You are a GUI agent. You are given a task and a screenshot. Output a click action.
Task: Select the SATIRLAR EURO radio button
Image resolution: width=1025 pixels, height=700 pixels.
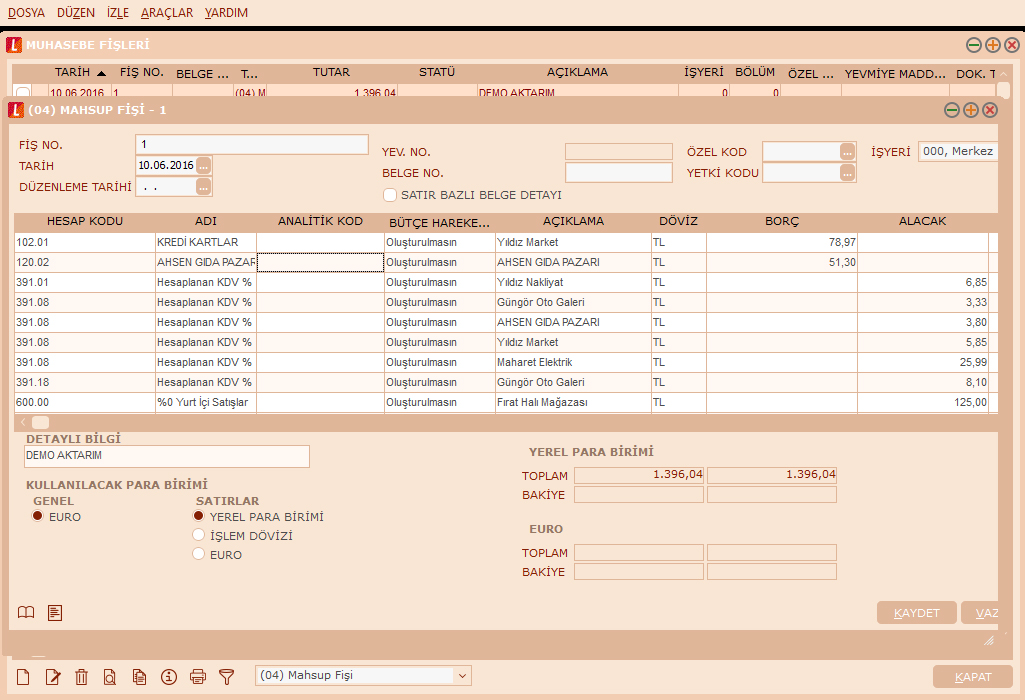click(x=199, y=554)
